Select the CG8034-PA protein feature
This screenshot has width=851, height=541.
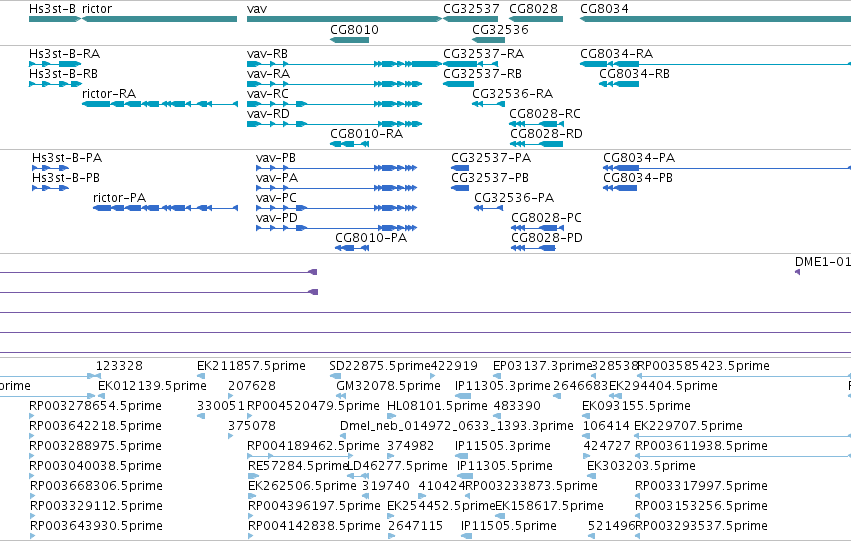(727, 168)
